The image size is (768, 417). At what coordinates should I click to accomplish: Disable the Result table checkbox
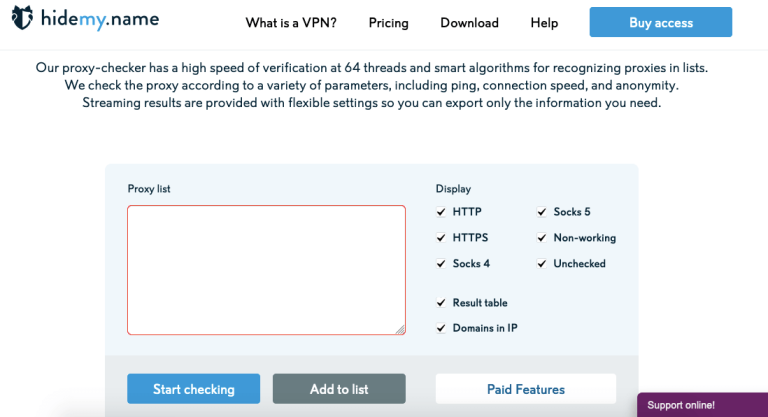[441, 303]
